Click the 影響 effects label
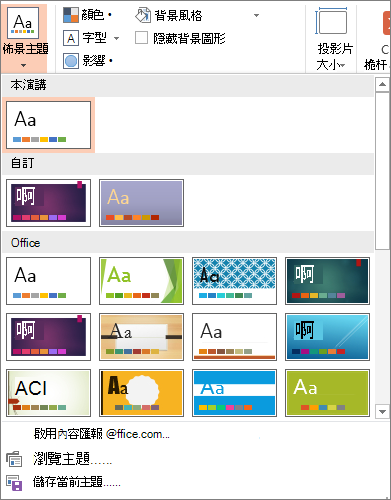Viewport: 391px width, 500px height. (94, 61)
